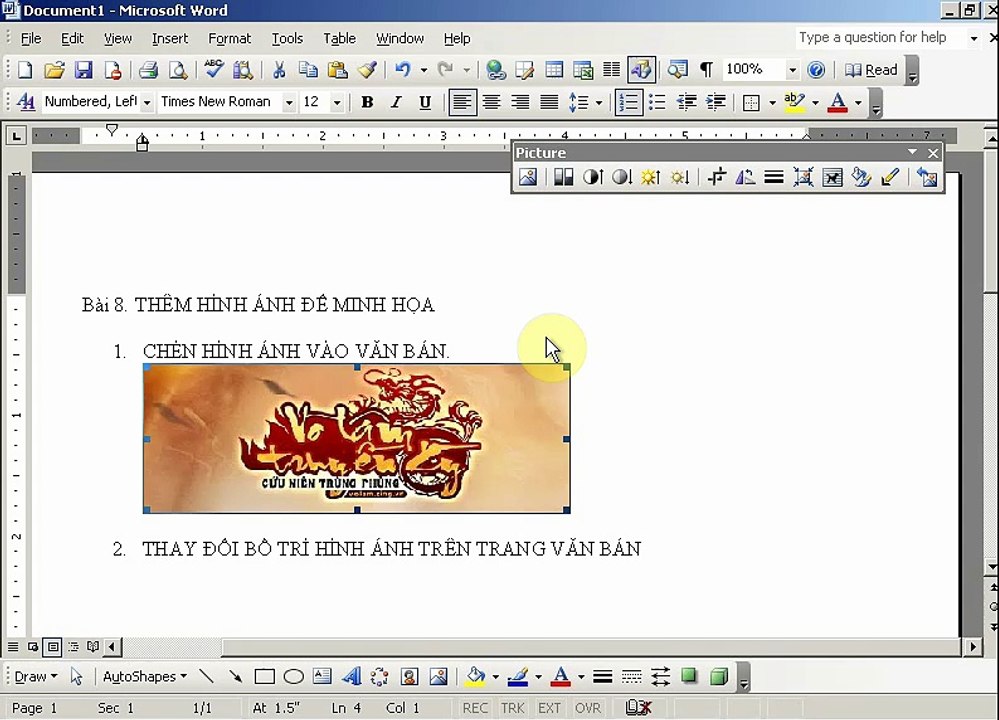Viewport: 999px width, 720px height.
Task: Toggle numbered list formatting
Action: point(628,102)
